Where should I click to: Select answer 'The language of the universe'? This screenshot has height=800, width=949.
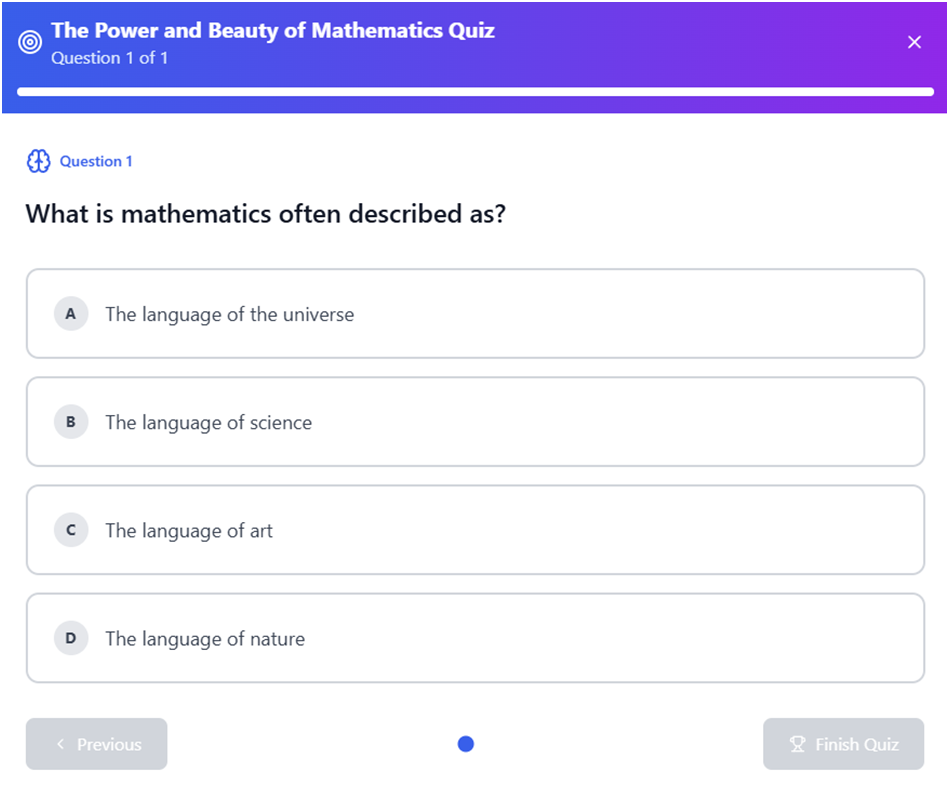coord(475,314)
